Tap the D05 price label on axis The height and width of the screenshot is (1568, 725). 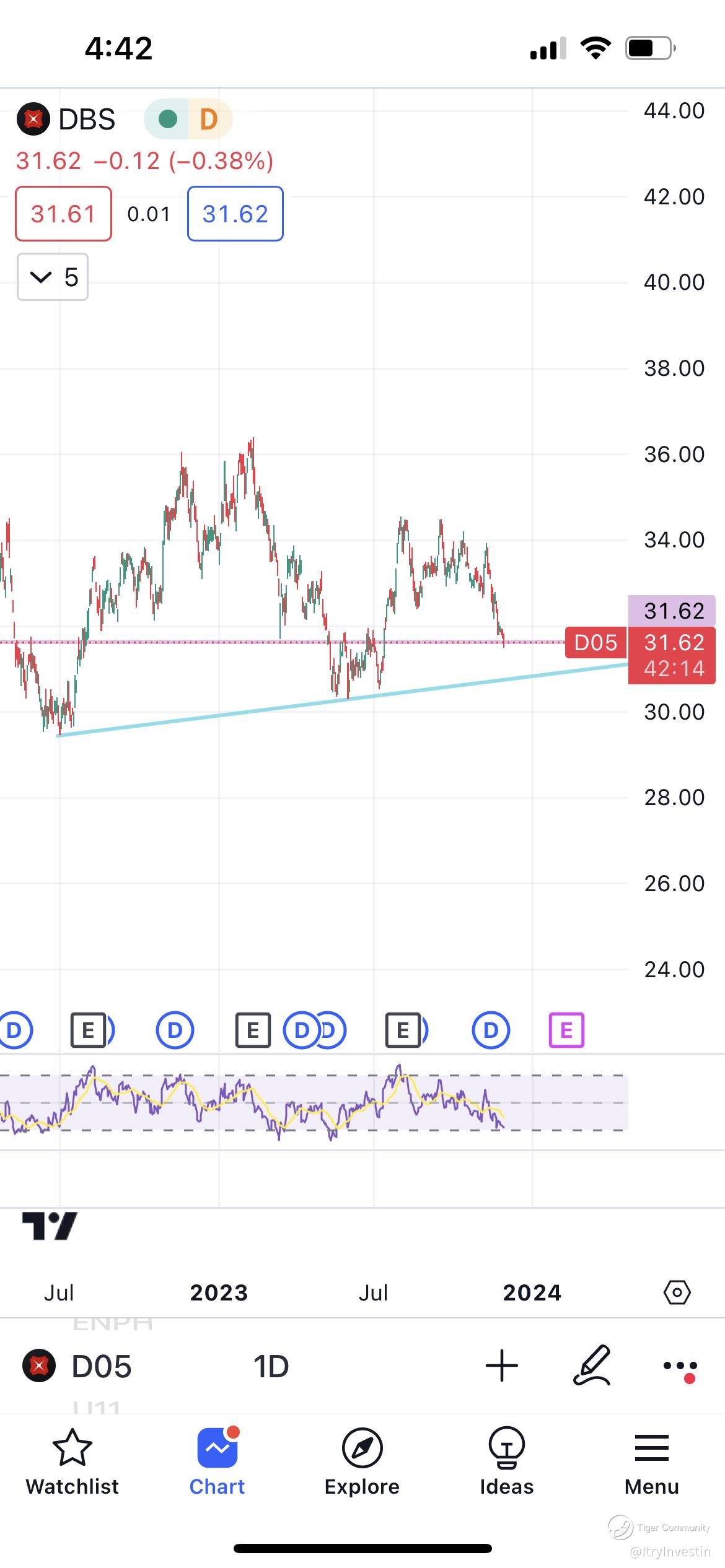595,643
